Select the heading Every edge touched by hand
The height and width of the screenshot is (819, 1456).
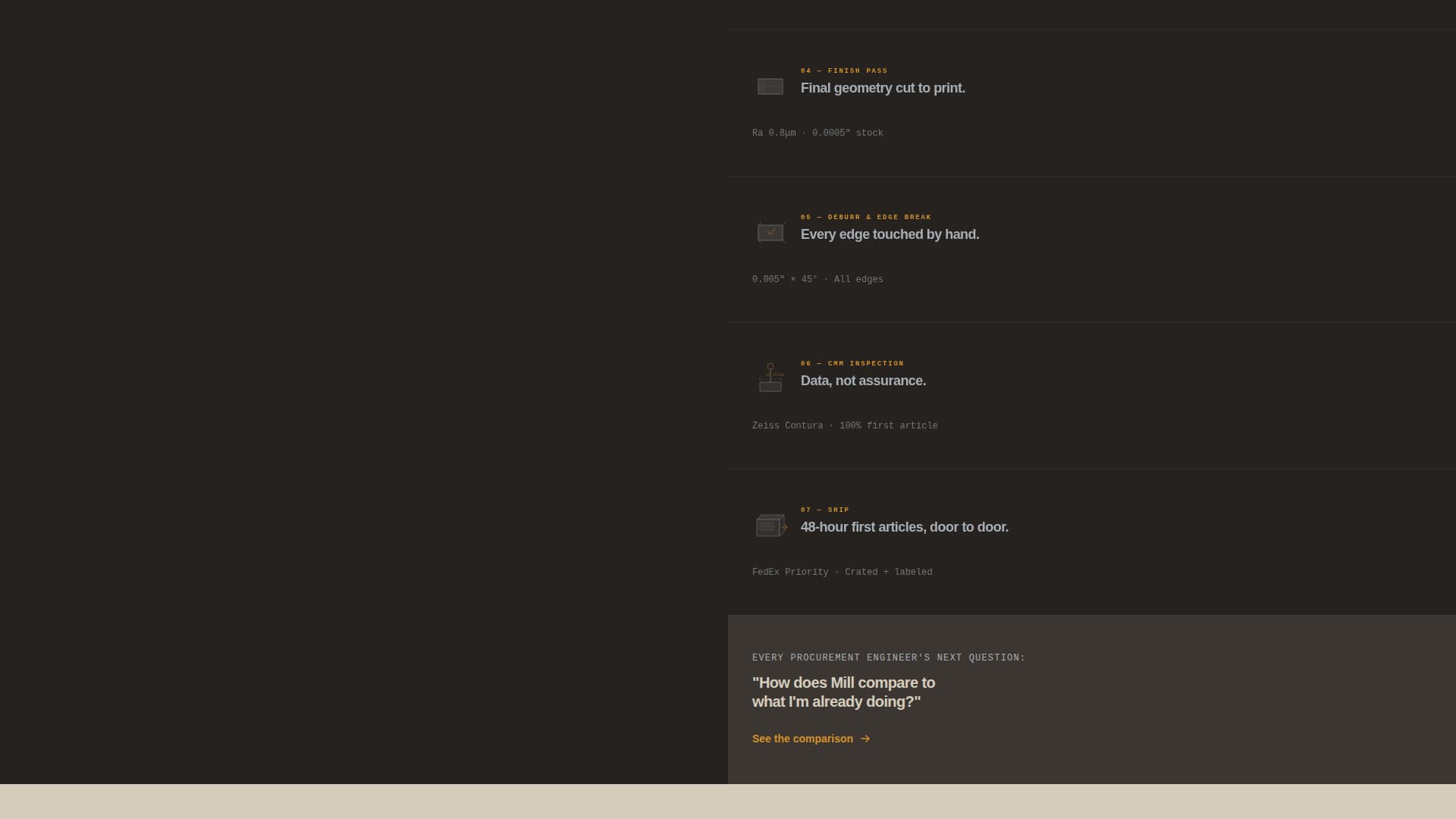[x=890, y=234]
